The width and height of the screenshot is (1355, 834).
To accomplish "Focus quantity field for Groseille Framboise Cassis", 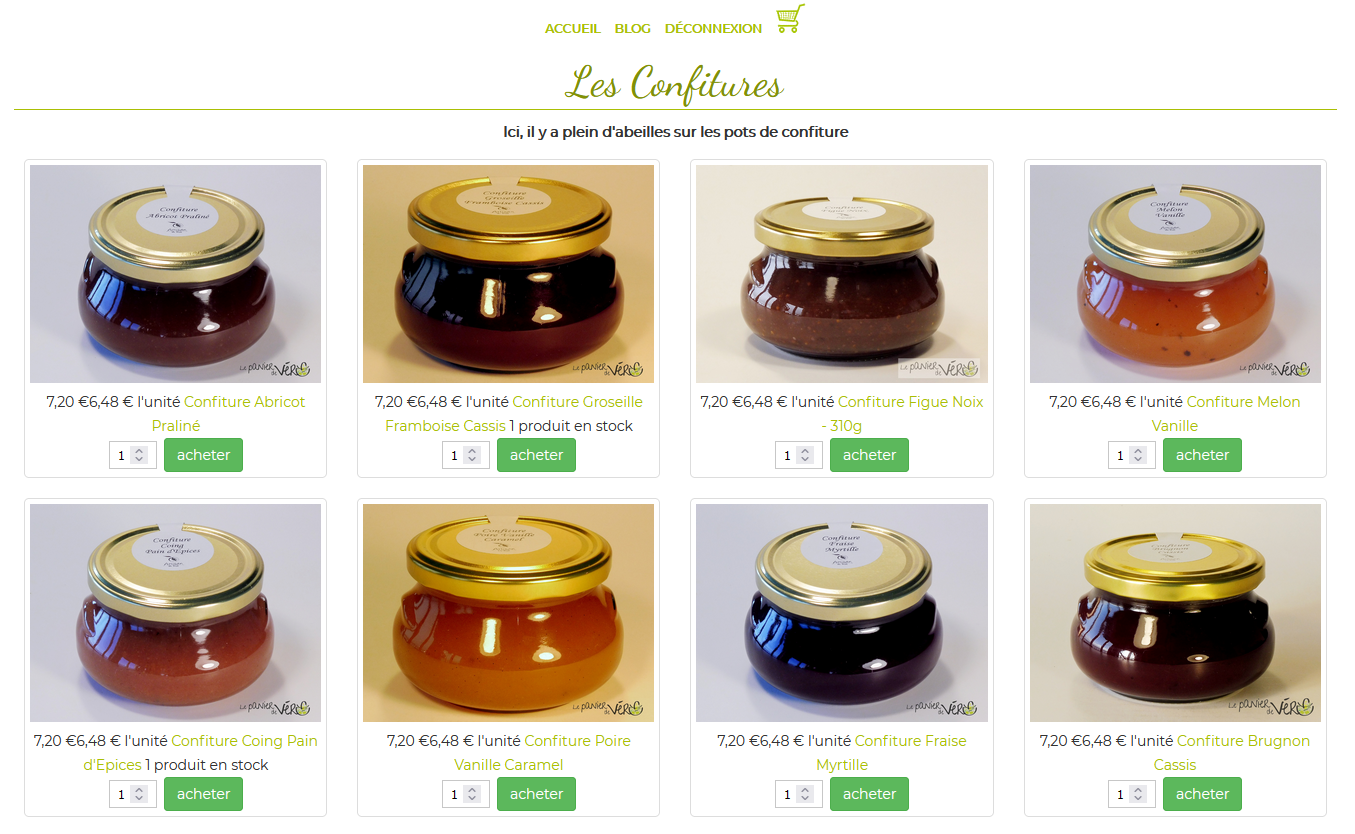I will tap(466, 455).
